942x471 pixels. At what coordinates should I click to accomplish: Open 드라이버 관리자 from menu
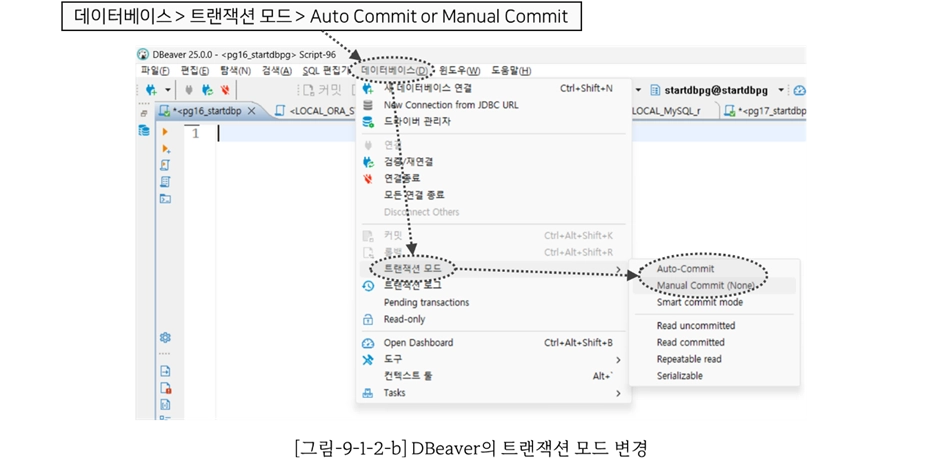point(493,121)
